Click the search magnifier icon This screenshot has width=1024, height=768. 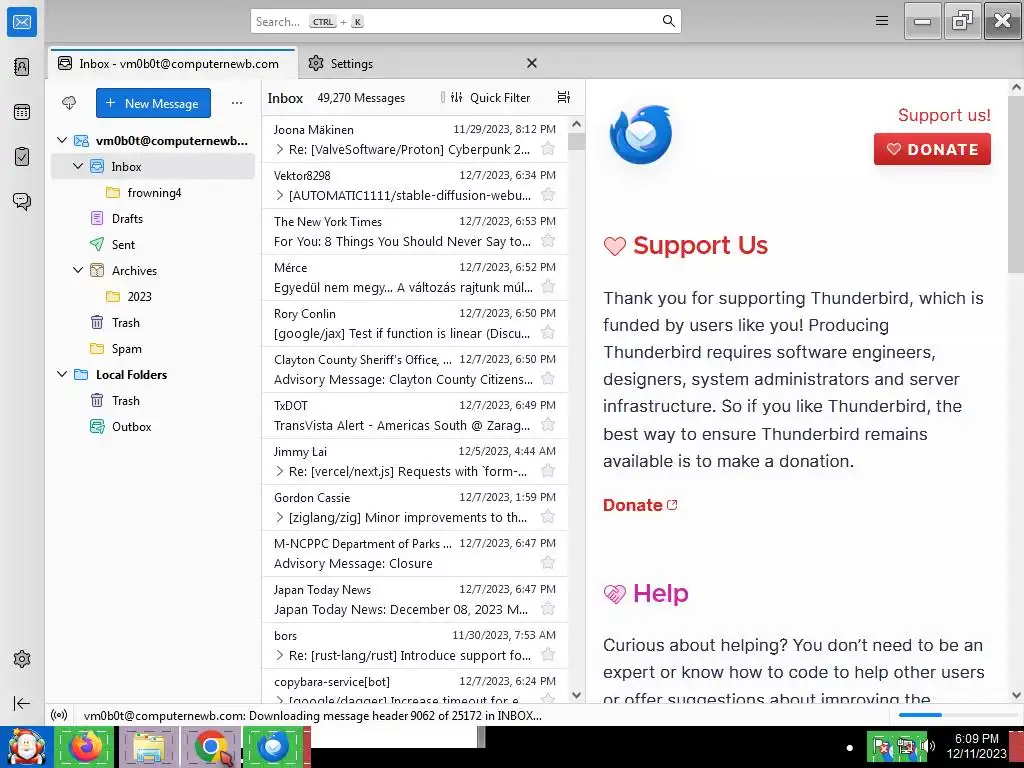(669, 21)
